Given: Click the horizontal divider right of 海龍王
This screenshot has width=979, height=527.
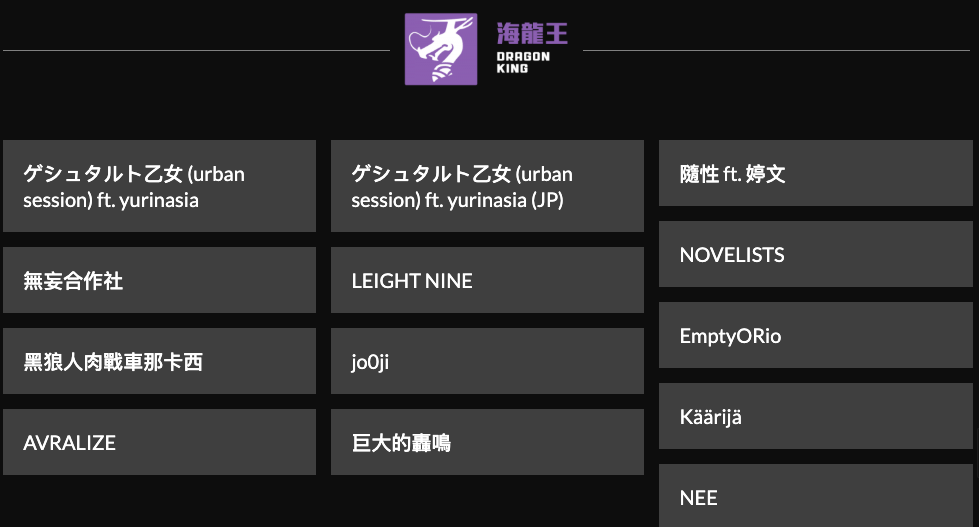Looking at the screenshot, I should [780, 49].
